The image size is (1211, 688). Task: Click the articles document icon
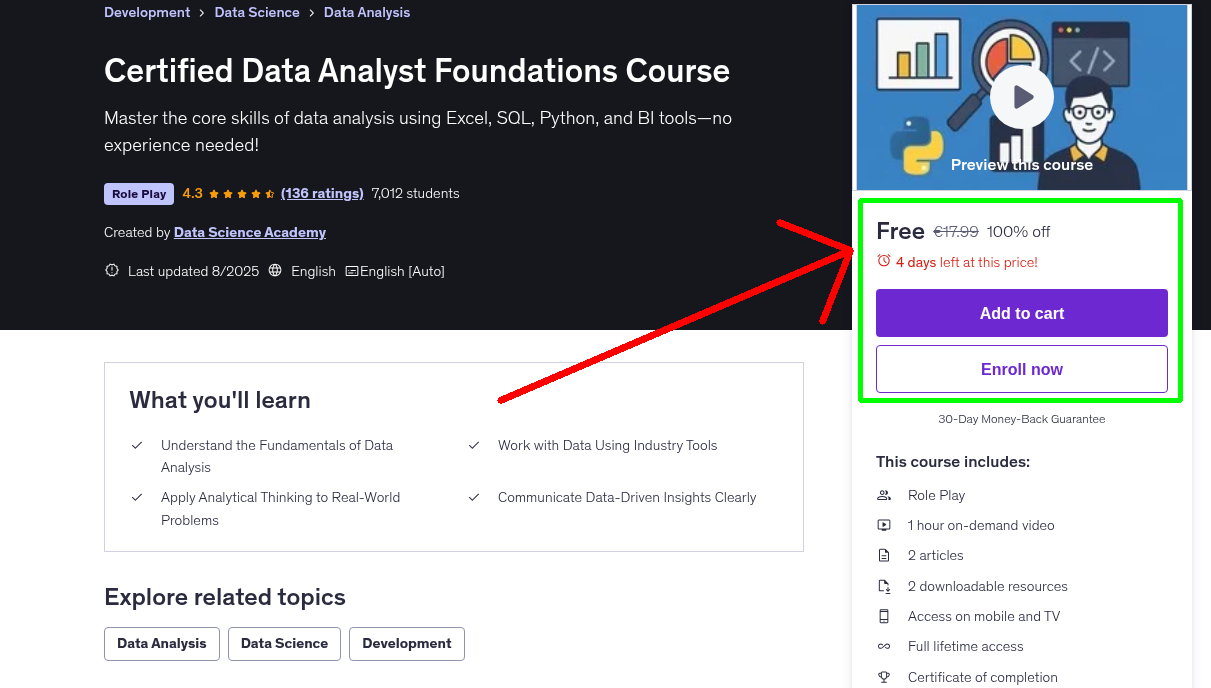point(884,555)
